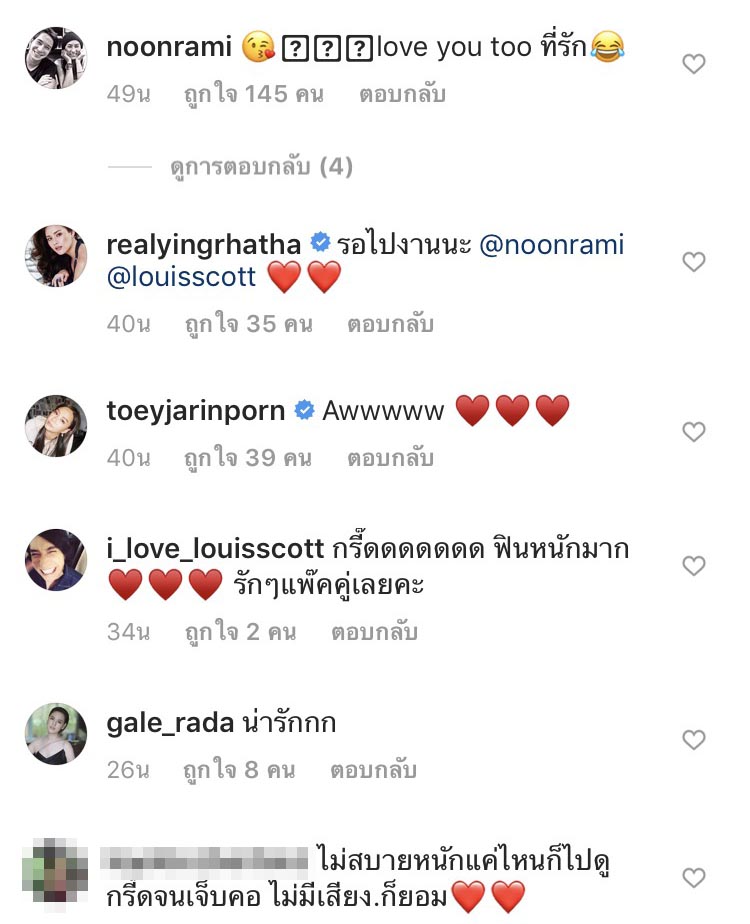Image resolution: width=750 pixels, height=924 pixels.
Task: Open noonrami's profile picture
Action: (x=56, y=58)
